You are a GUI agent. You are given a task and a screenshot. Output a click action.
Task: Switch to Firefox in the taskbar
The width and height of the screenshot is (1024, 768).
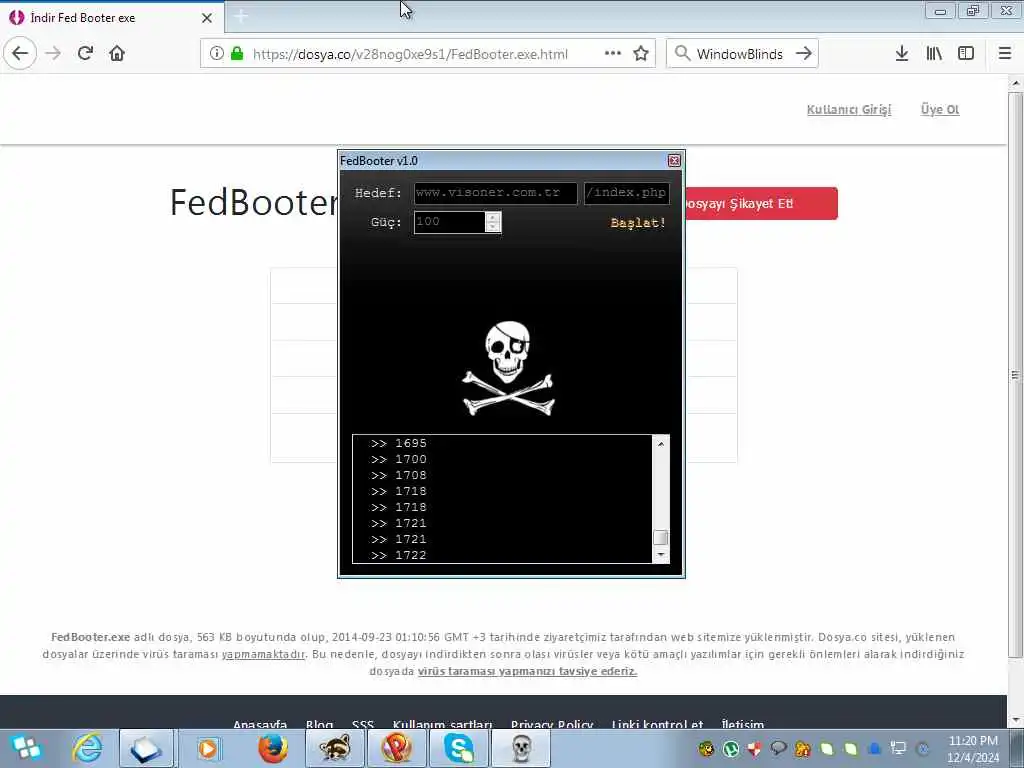point(272,748)
